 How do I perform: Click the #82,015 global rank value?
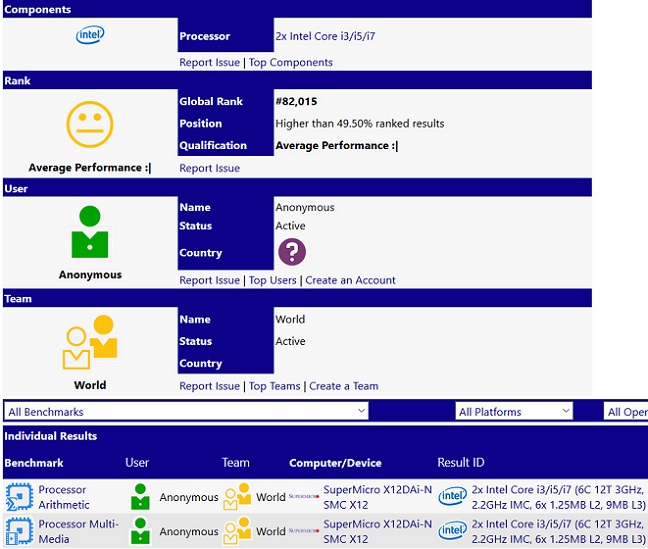click(296, 102)
